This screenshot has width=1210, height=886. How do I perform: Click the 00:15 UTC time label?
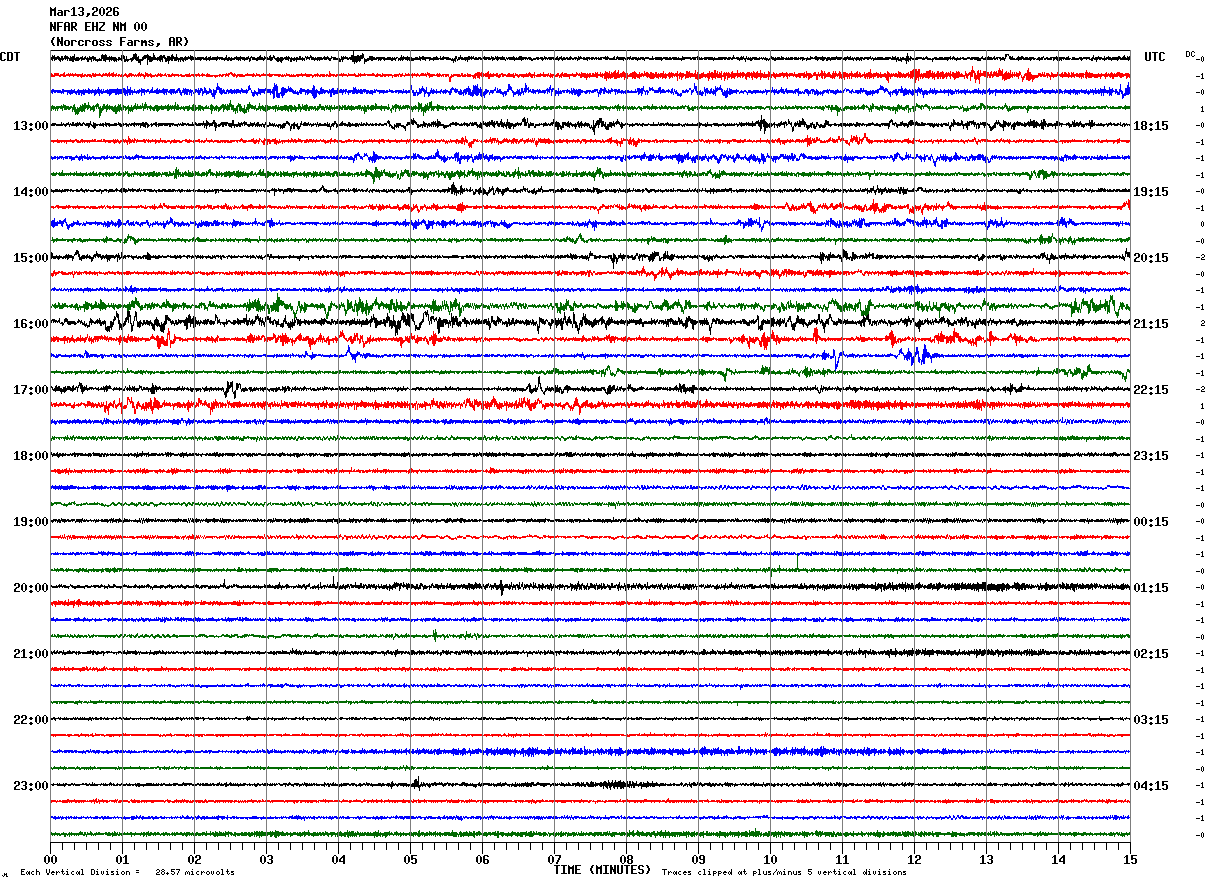point(1151,522)
